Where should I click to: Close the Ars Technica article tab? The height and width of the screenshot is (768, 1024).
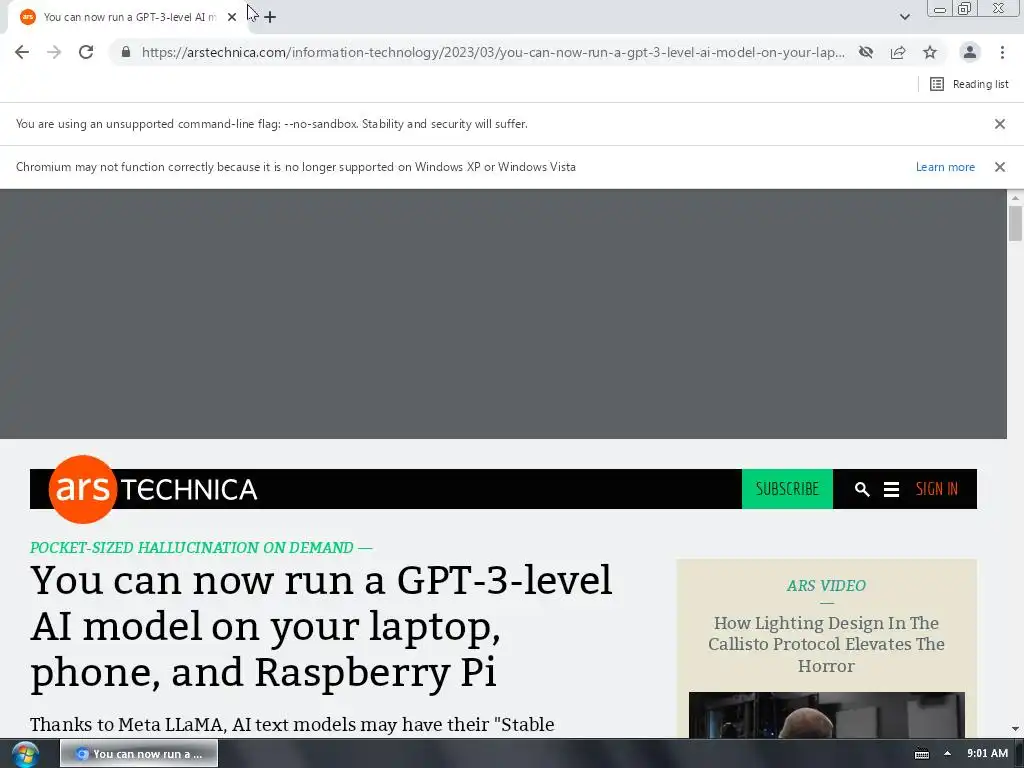pos(232,17)
